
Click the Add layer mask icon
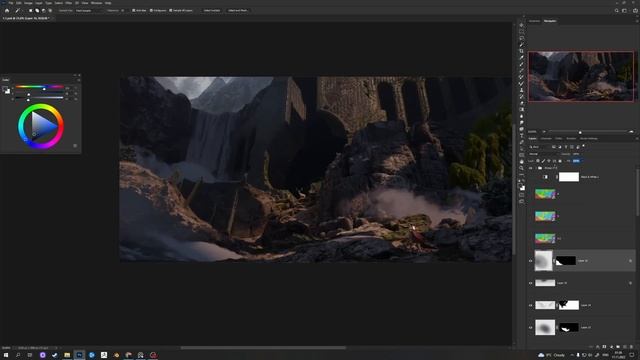point(604,347)
